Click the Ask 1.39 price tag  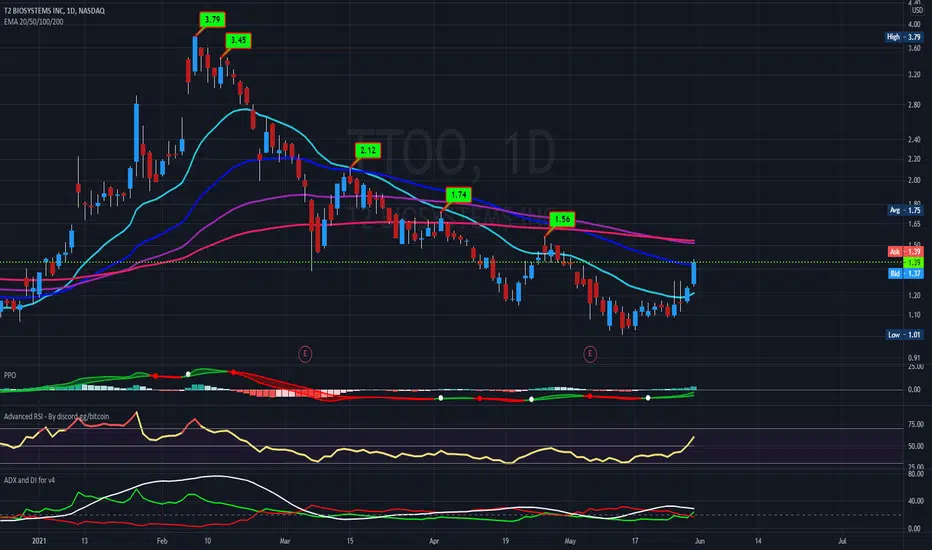905,252
